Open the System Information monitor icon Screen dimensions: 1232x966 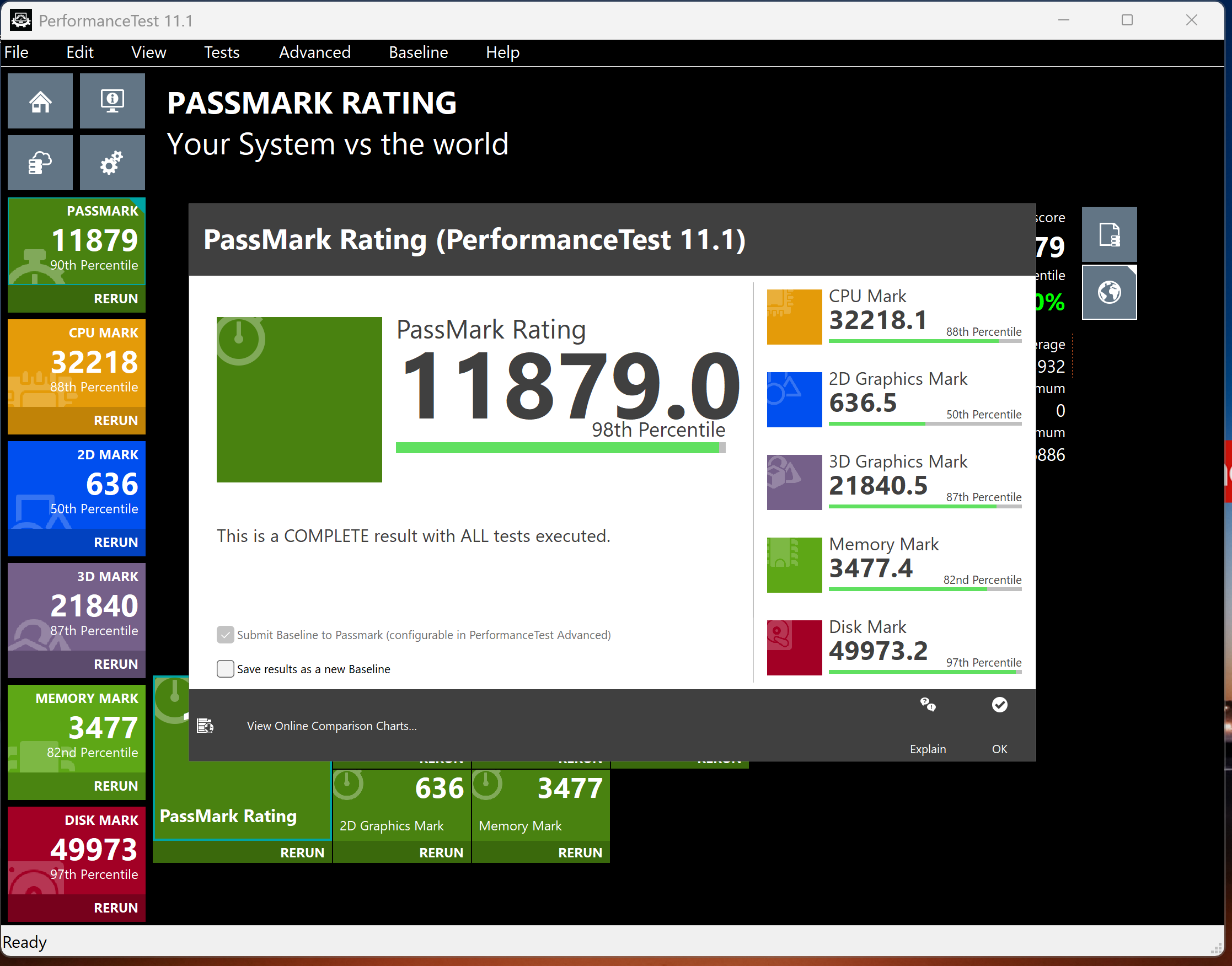pyautogui.click(x=112, y=101)
